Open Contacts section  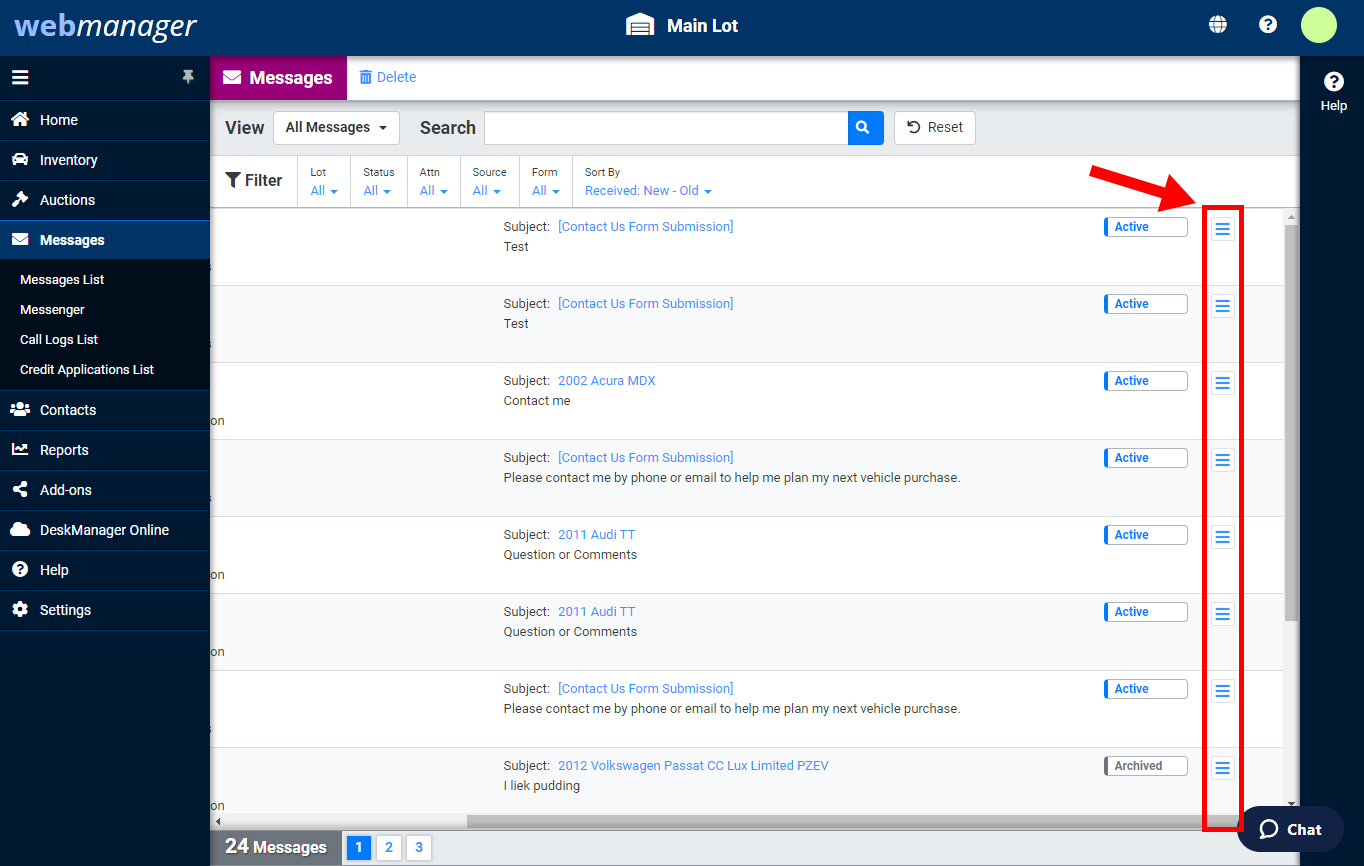[105, 410]
